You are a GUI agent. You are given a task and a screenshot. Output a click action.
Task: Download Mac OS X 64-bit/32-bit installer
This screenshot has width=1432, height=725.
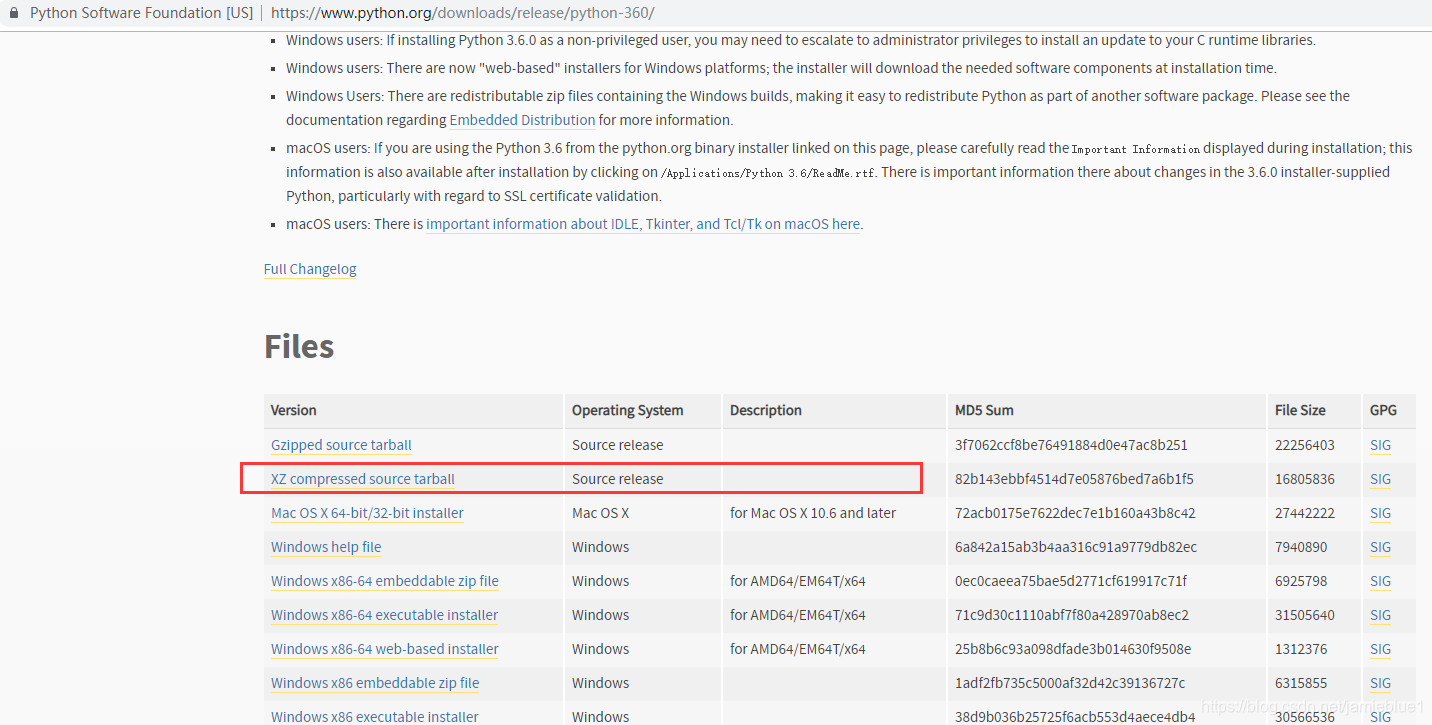tap(367, 513)
